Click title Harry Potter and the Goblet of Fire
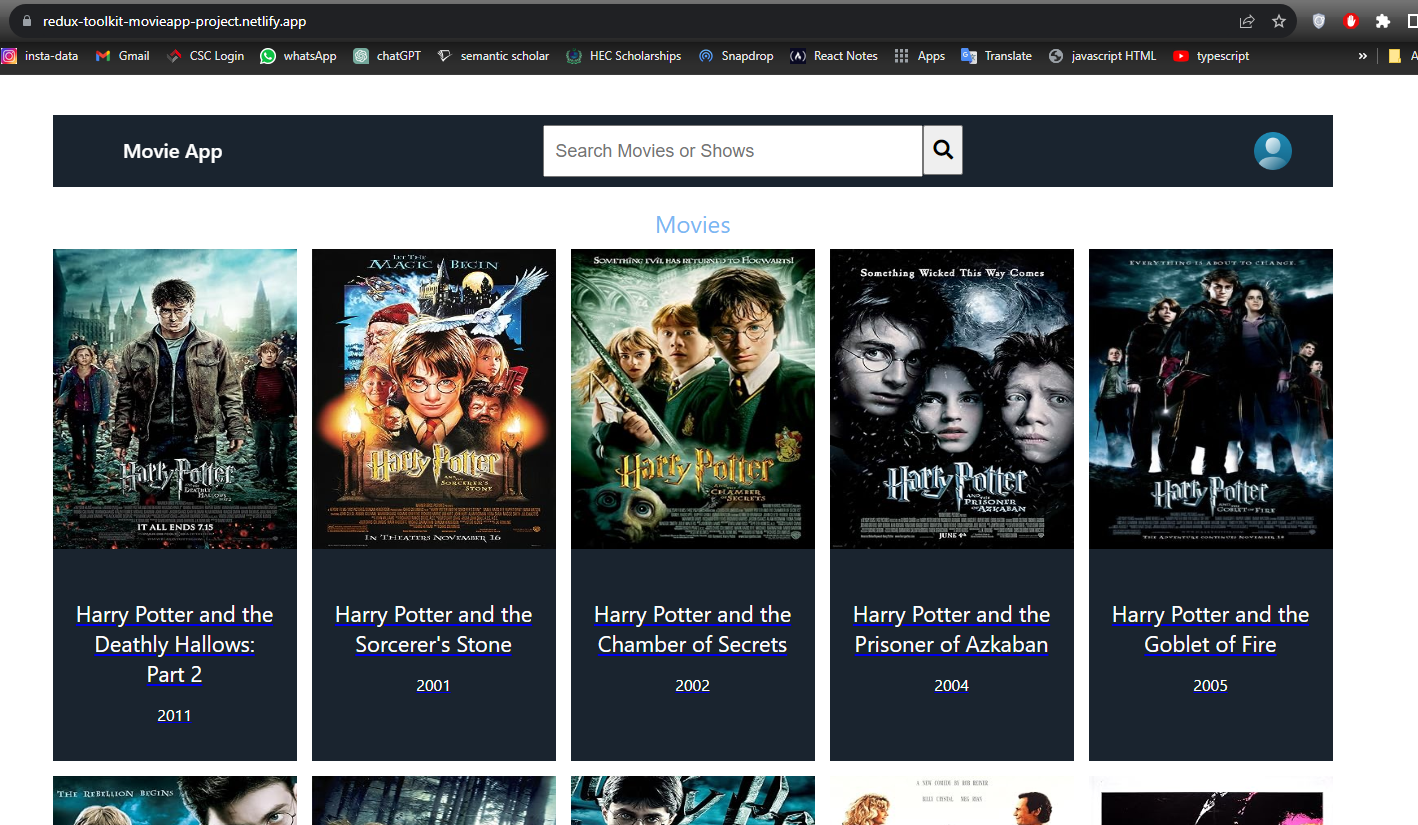The height and width of the screenshot is (825, 1418). point(1211,630)
